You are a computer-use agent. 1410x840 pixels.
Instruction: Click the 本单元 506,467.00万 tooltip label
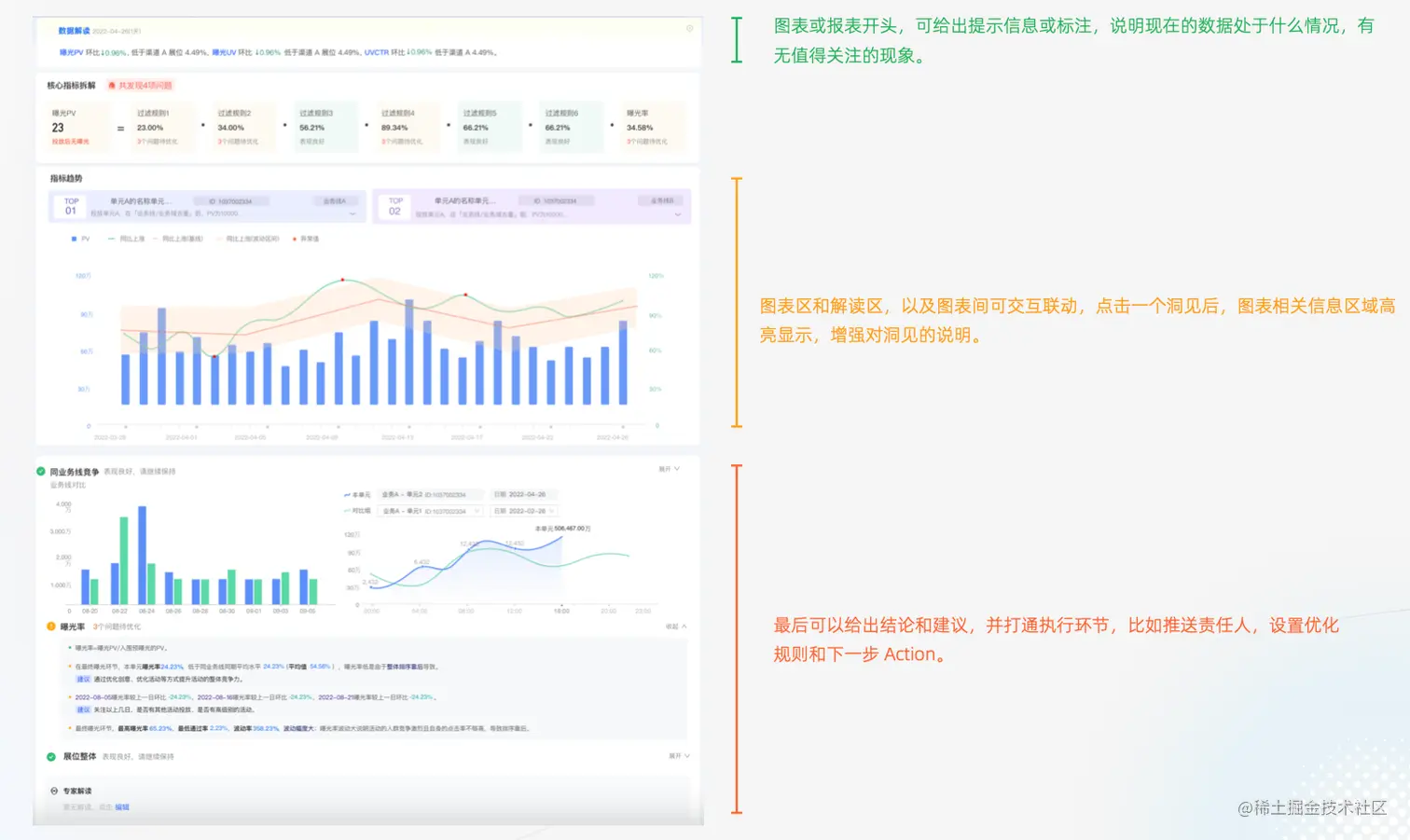click(x=562, y=529)
